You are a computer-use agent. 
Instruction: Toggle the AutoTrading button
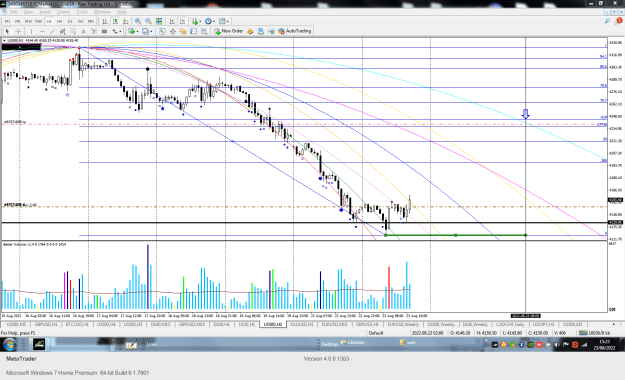(295, 31)
